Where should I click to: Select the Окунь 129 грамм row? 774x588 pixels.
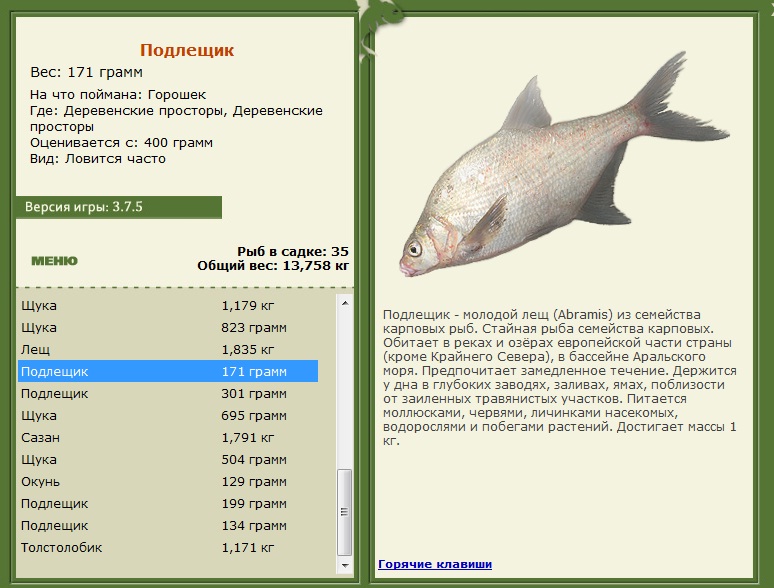tap(168, 481)
